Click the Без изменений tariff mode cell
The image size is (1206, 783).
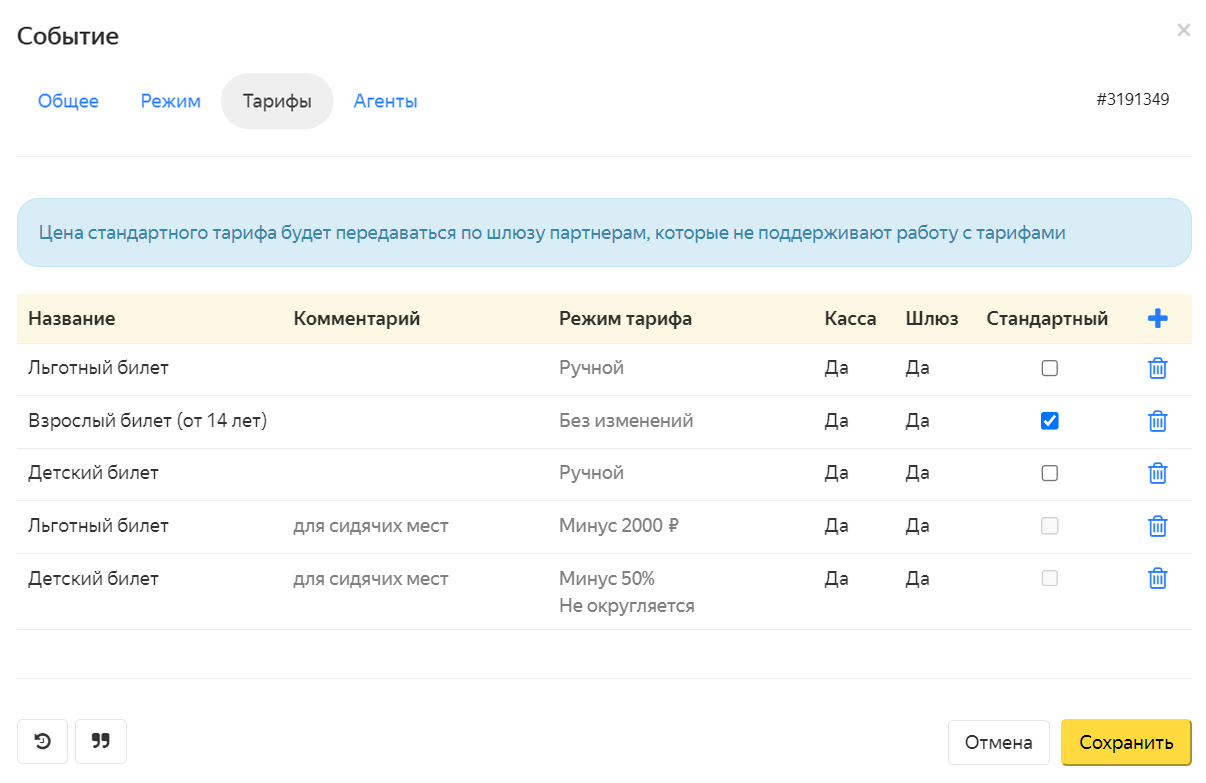click(x=626, y=421)
